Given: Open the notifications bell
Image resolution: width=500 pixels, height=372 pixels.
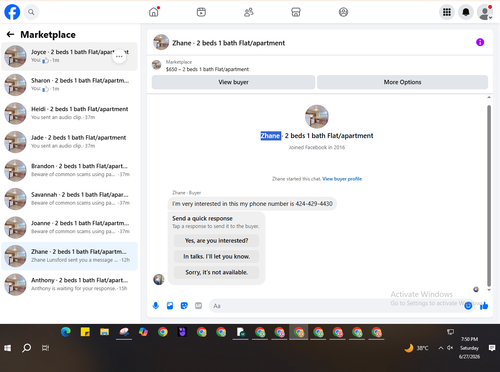Looking at the screenshot, I should pyautogui.click(x=466, y=12).
